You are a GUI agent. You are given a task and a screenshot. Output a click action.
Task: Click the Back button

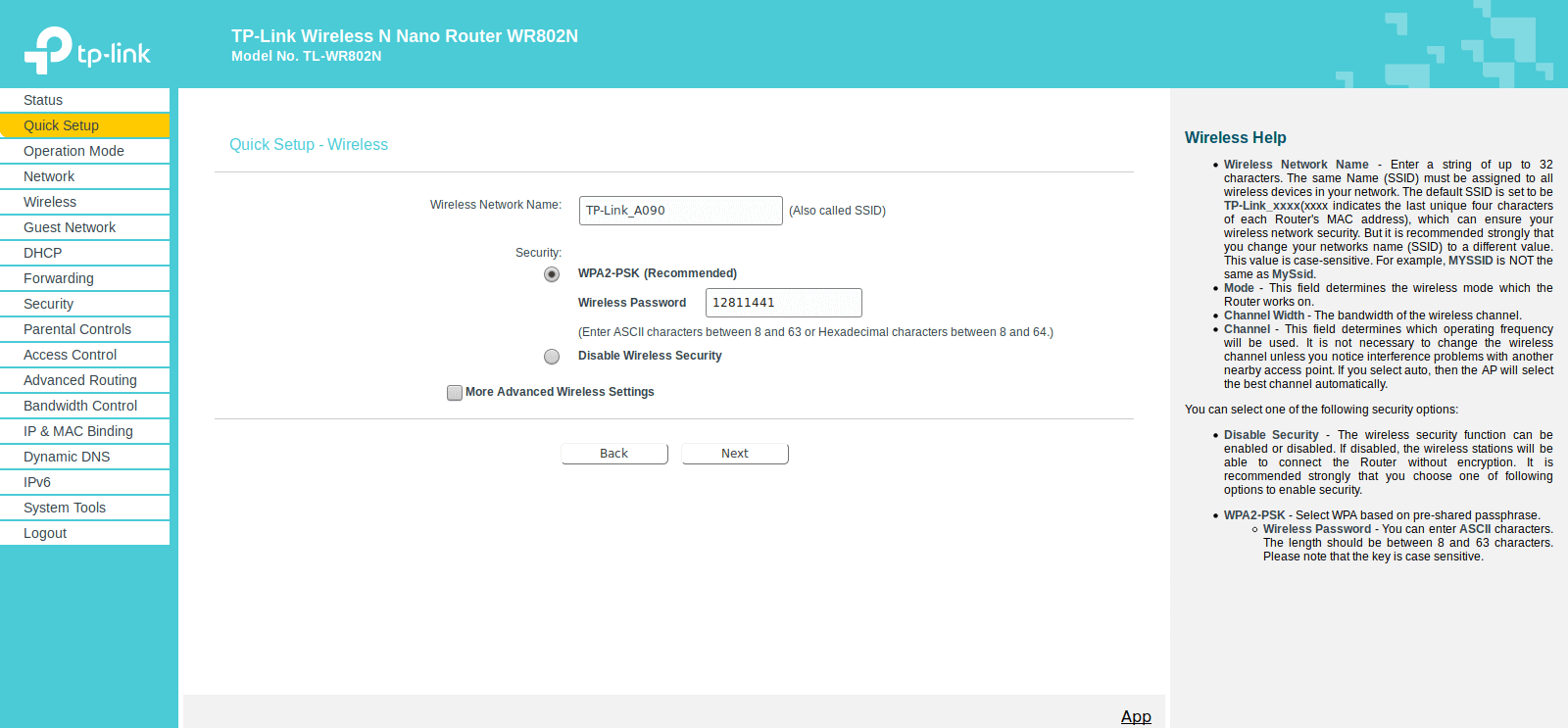click(614, 454)
